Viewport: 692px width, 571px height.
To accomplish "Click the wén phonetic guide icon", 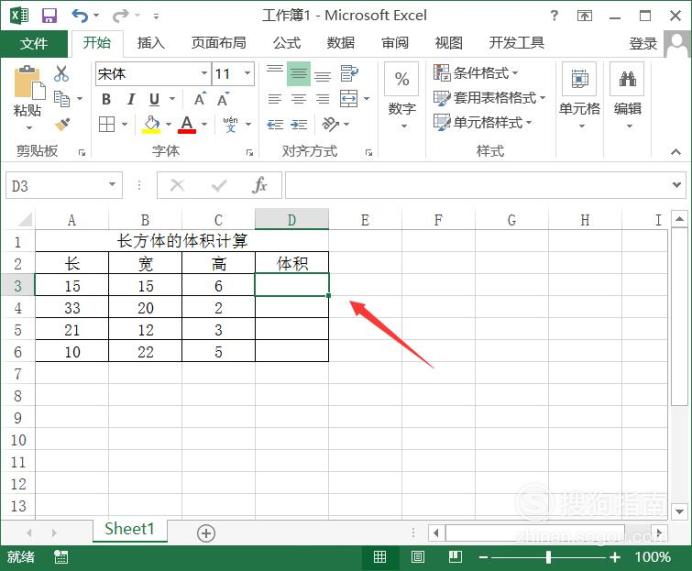I will click(x=230, y=124).
